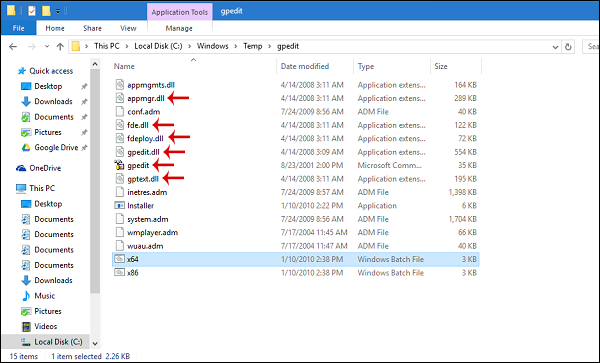
Task: Click Temp in the address path
Action: point(253,46)
